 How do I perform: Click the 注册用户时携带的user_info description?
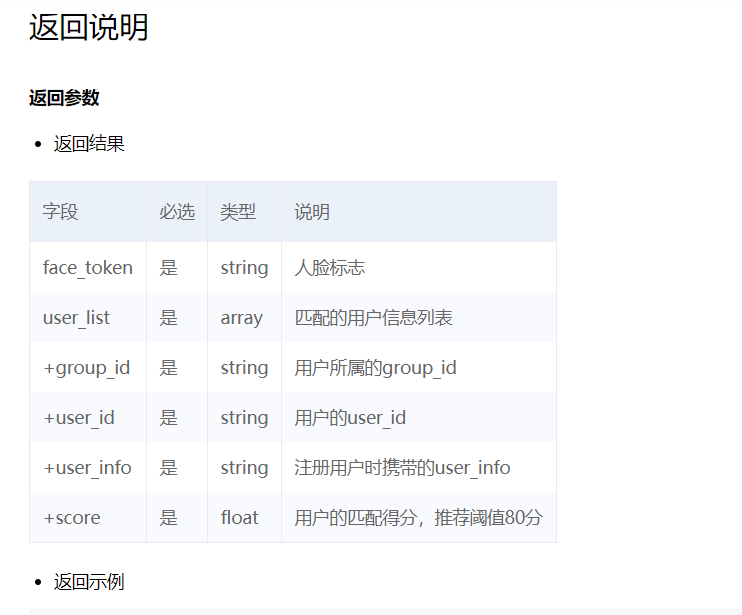point(402,468)
